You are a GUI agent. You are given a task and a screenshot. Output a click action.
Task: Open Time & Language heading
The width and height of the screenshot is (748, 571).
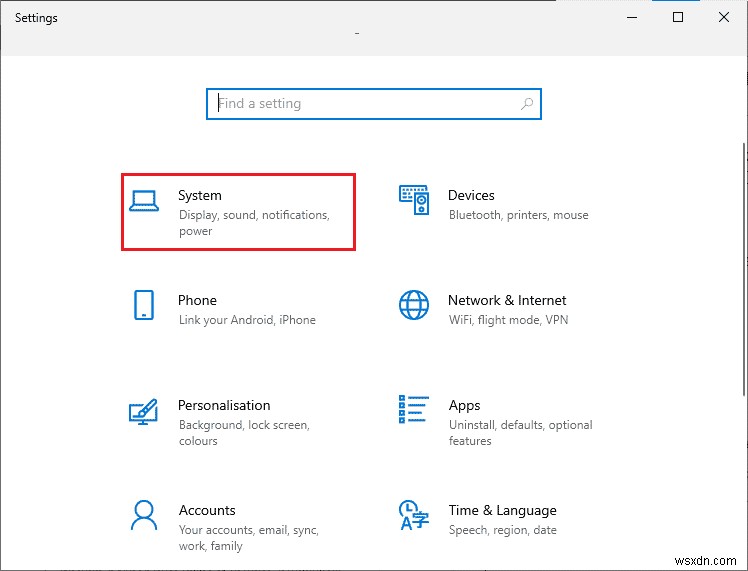[502, 510]
